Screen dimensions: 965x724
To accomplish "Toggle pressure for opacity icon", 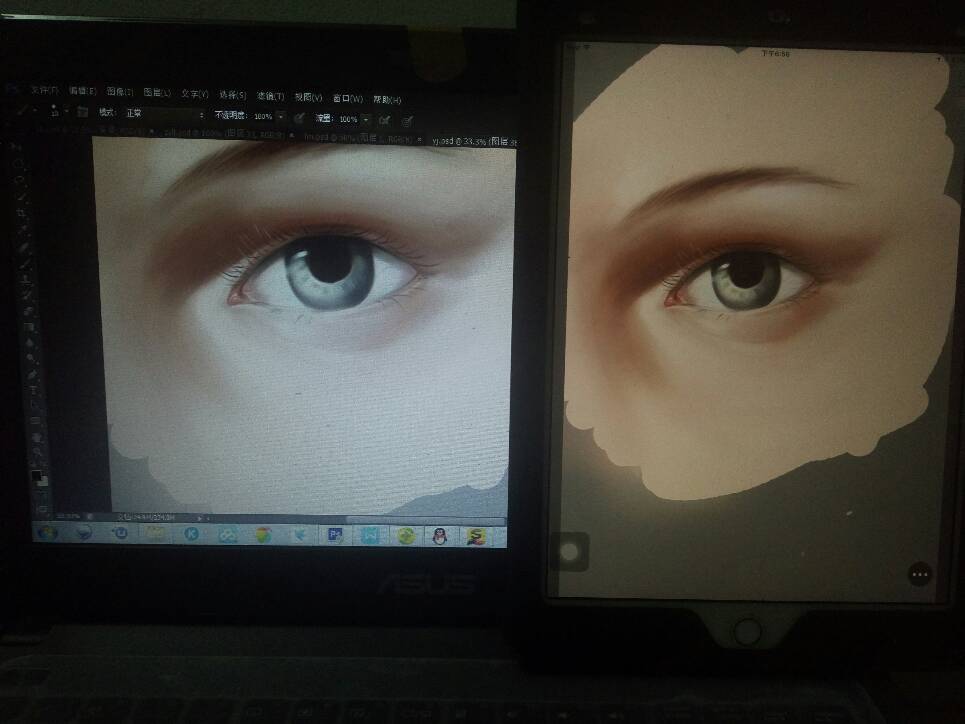I will (x=300, y=118).
